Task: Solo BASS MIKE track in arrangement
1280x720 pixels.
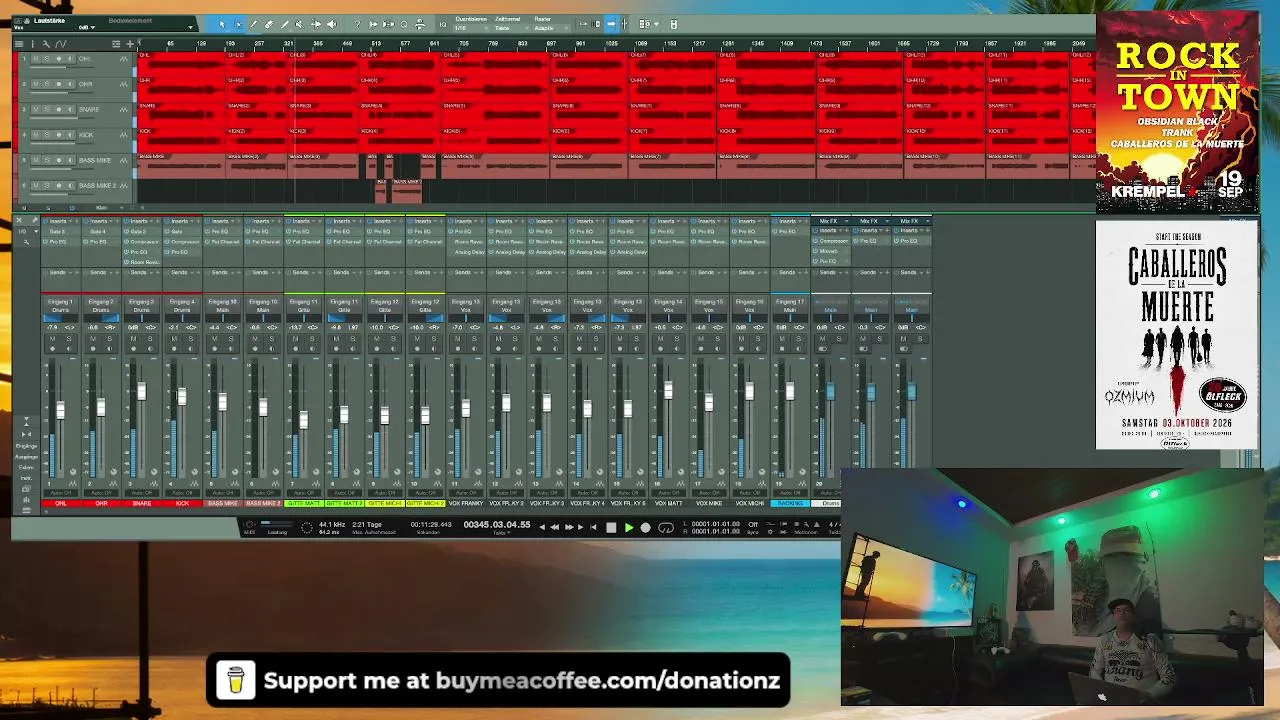Action: click(x=46, y=160)
